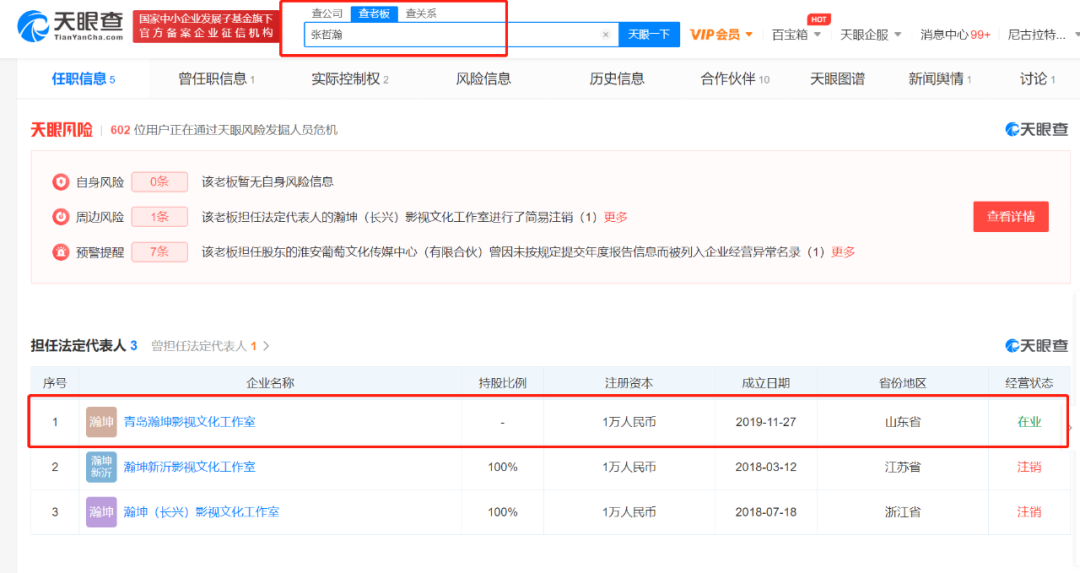Click the 江苏省 region cell
Screen dimensions: 1080x573
(x=903, y=467)
